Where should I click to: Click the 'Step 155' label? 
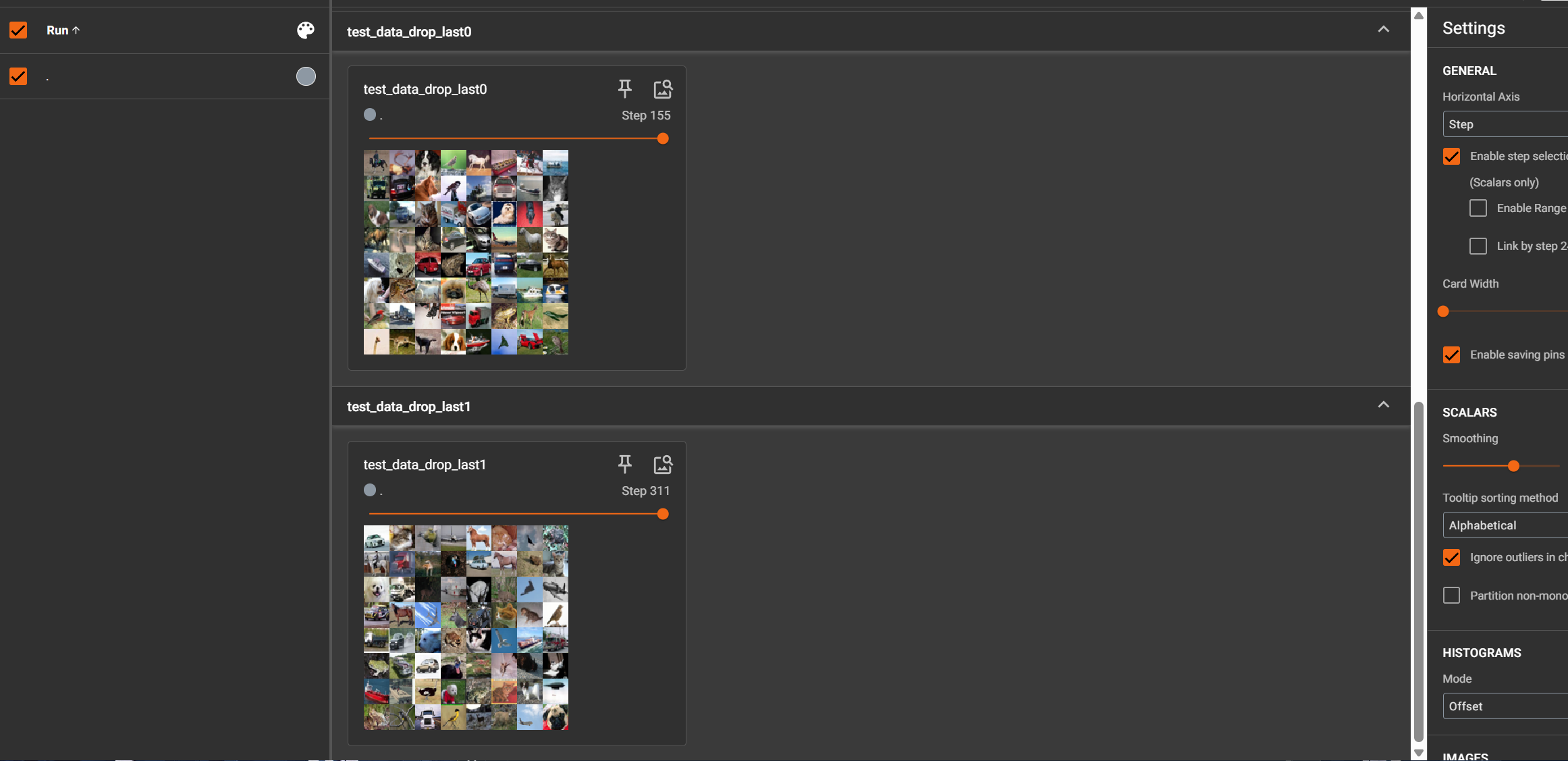pos(646,115)
